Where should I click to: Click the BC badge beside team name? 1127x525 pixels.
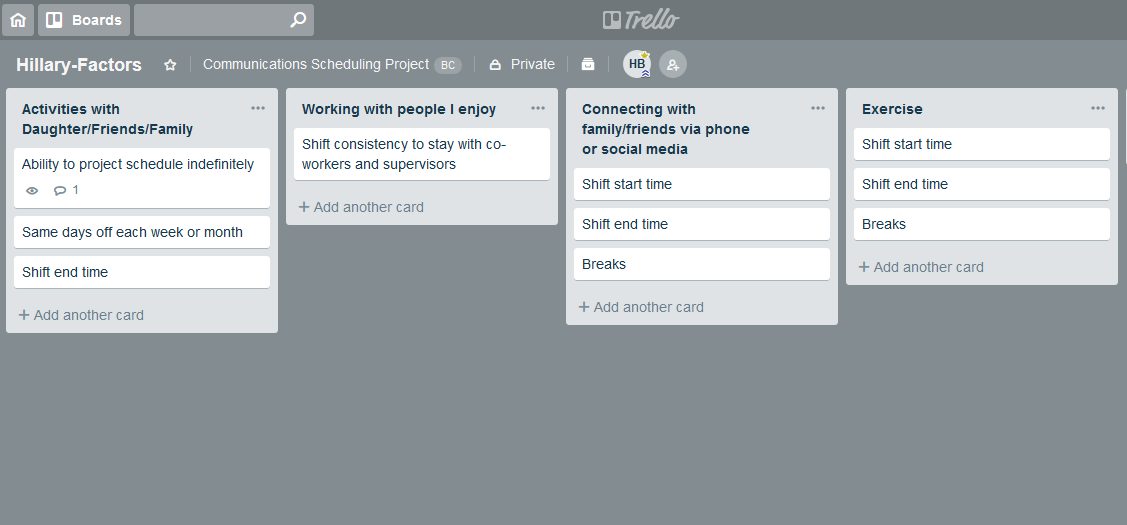pos(448,65)
